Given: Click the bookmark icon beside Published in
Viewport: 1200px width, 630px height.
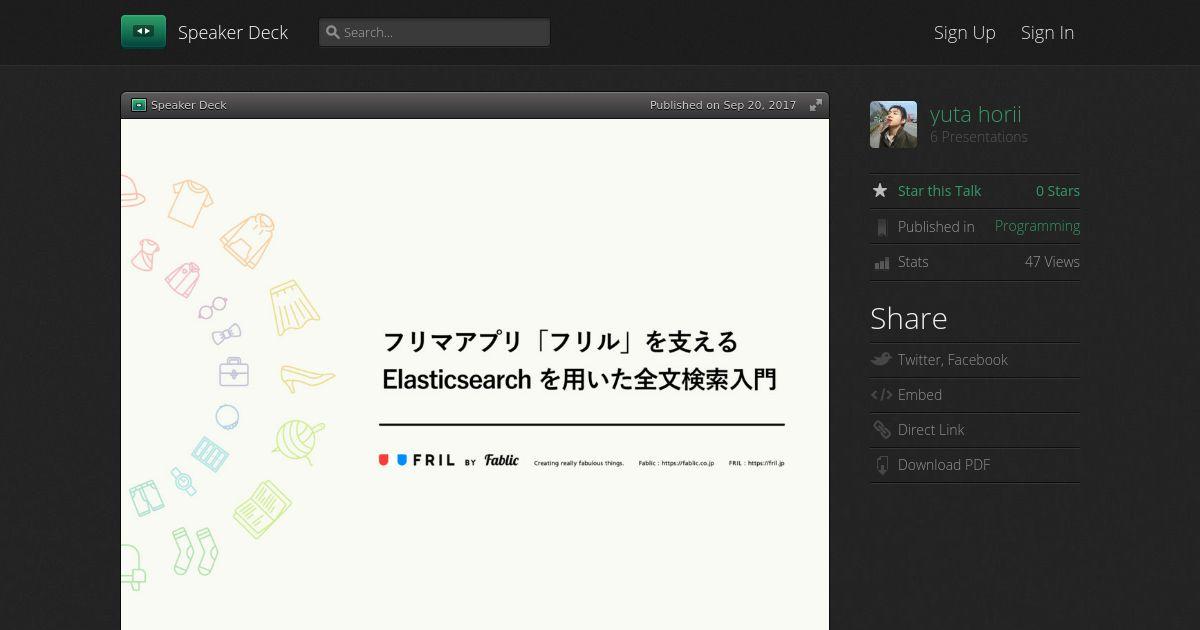Looking at the screenshot, I should pyautogui.click(x=881, y=227).
